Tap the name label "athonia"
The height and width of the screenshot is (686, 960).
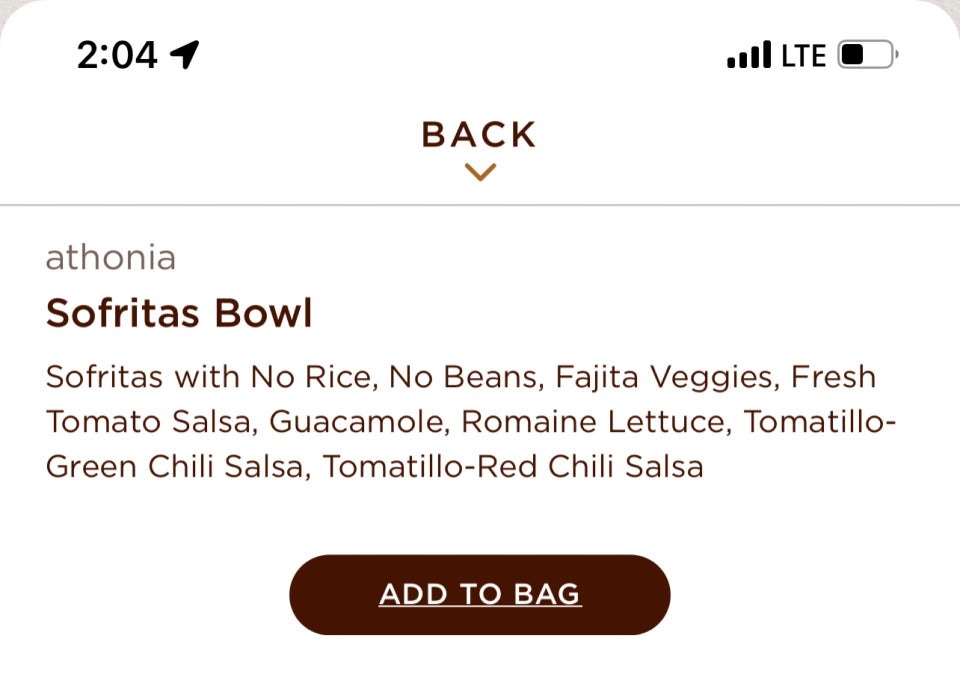(x=111, y=258)
